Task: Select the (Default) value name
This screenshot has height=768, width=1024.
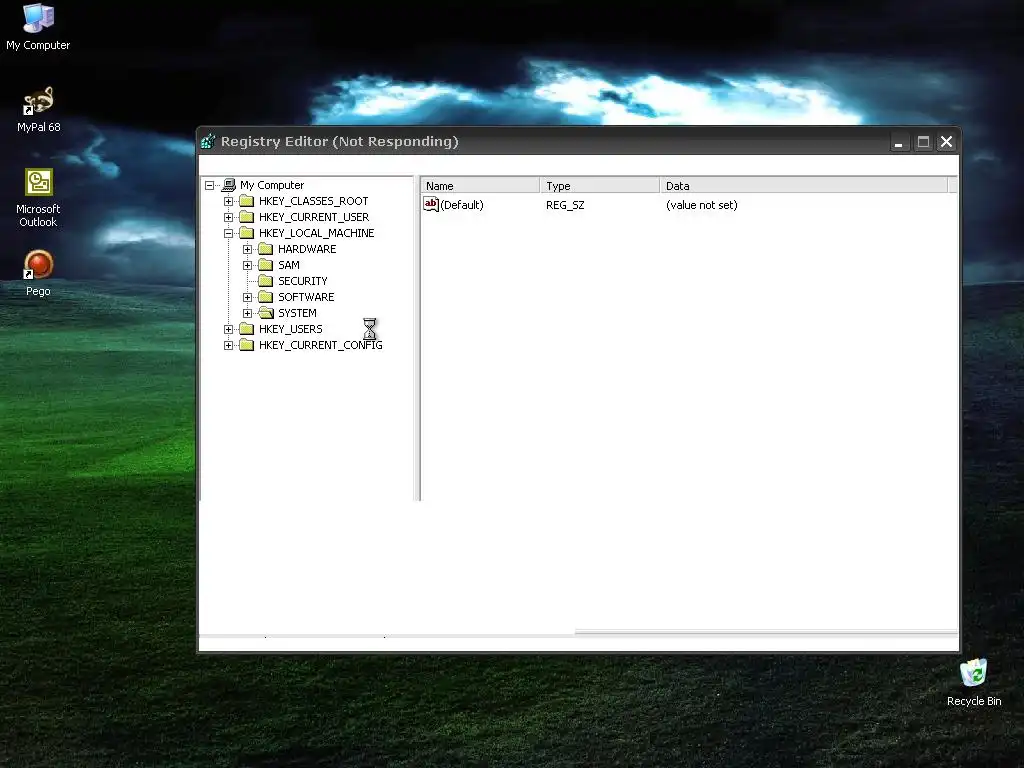Action: point(462,204)
